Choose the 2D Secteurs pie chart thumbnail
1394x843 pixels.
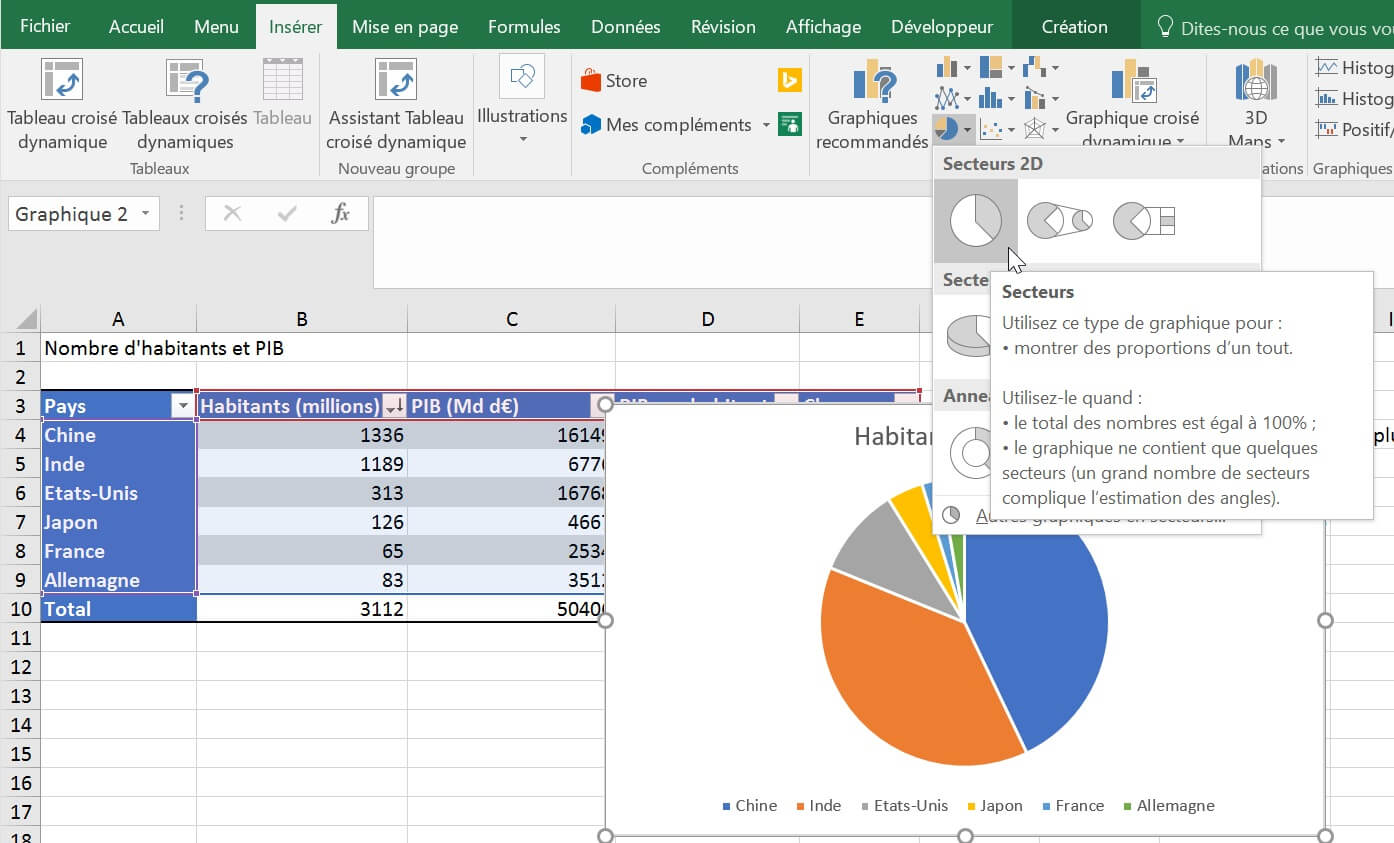click(975, 221)
